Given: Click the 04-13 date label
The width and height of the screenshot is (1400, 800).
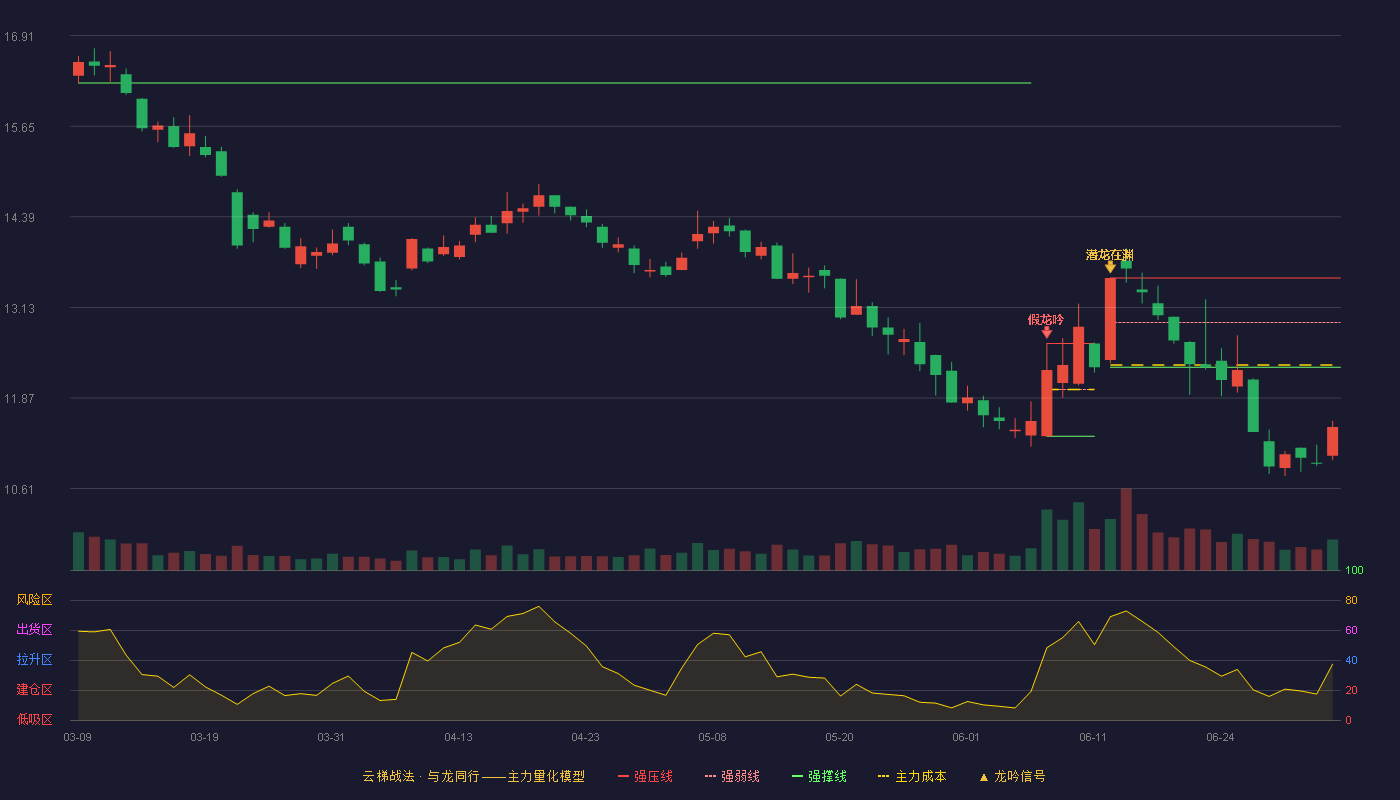Looking at the screenshot, I should (x=458, y=737).
